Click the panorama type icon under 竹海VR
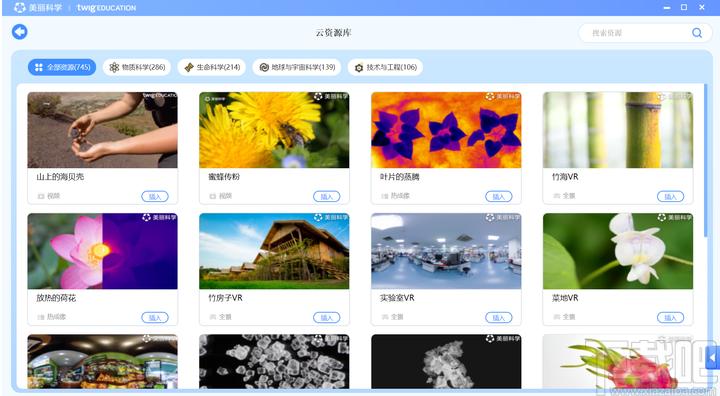The width and height of the screenshot is (720, 396). (x=556, y=196)
